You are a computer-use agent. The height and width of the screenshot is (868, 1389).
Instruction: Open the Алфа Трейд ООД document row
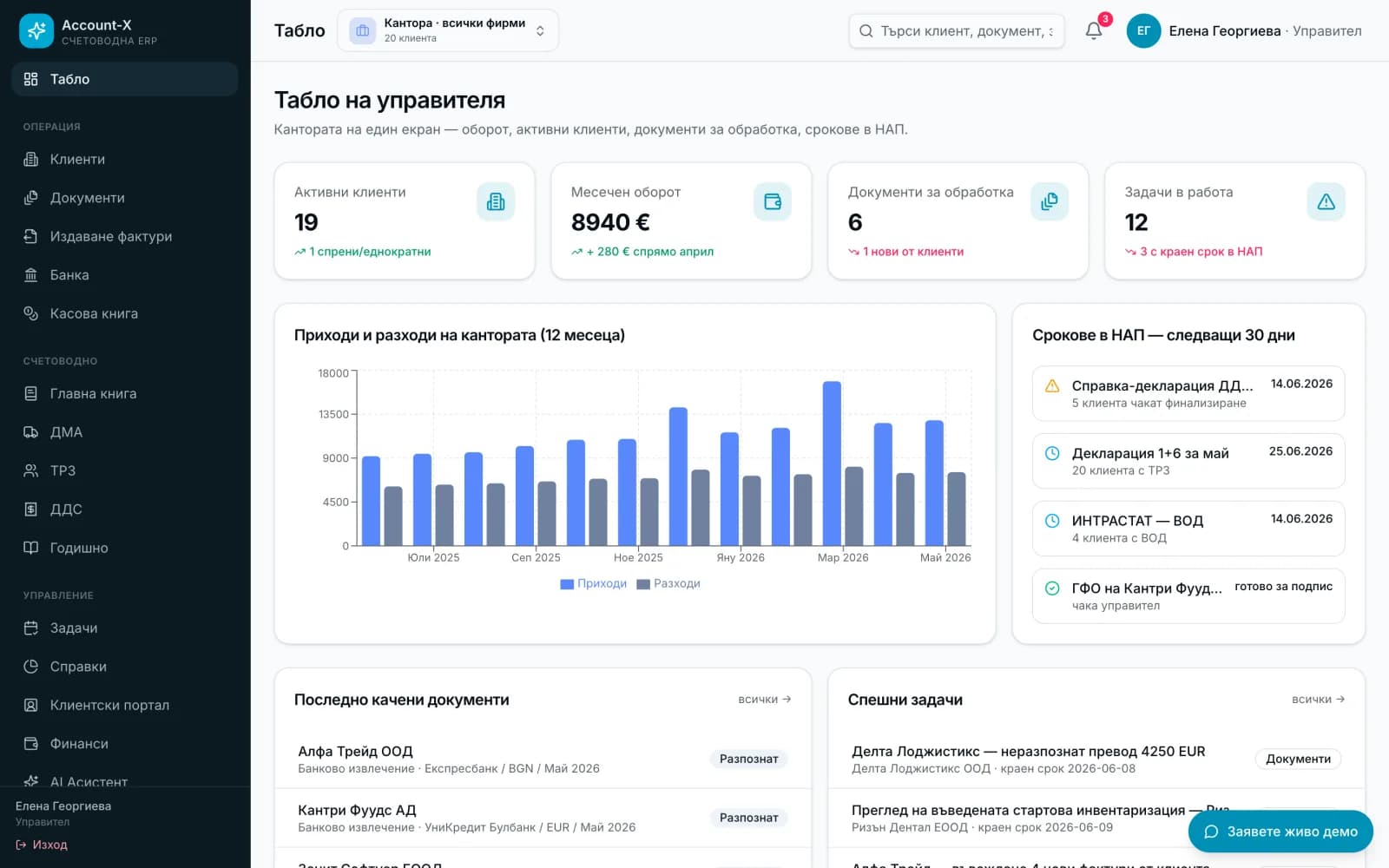[543, 759]
